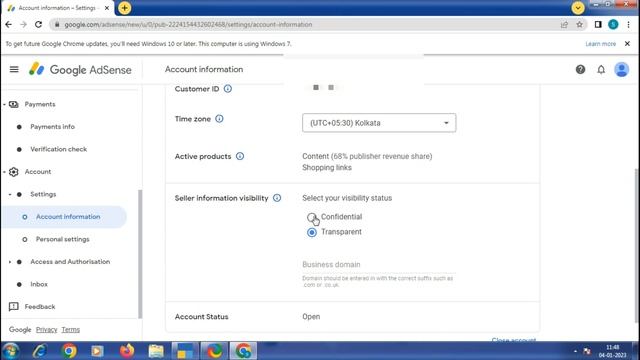Reload the page

(x=38, y=24)
